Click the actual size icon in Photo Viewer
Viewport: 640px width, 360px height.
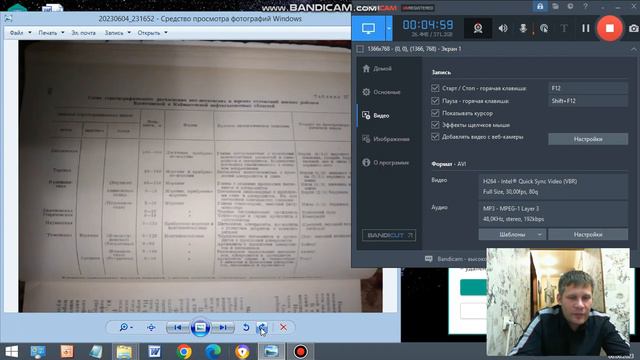[x=151, y=327]
